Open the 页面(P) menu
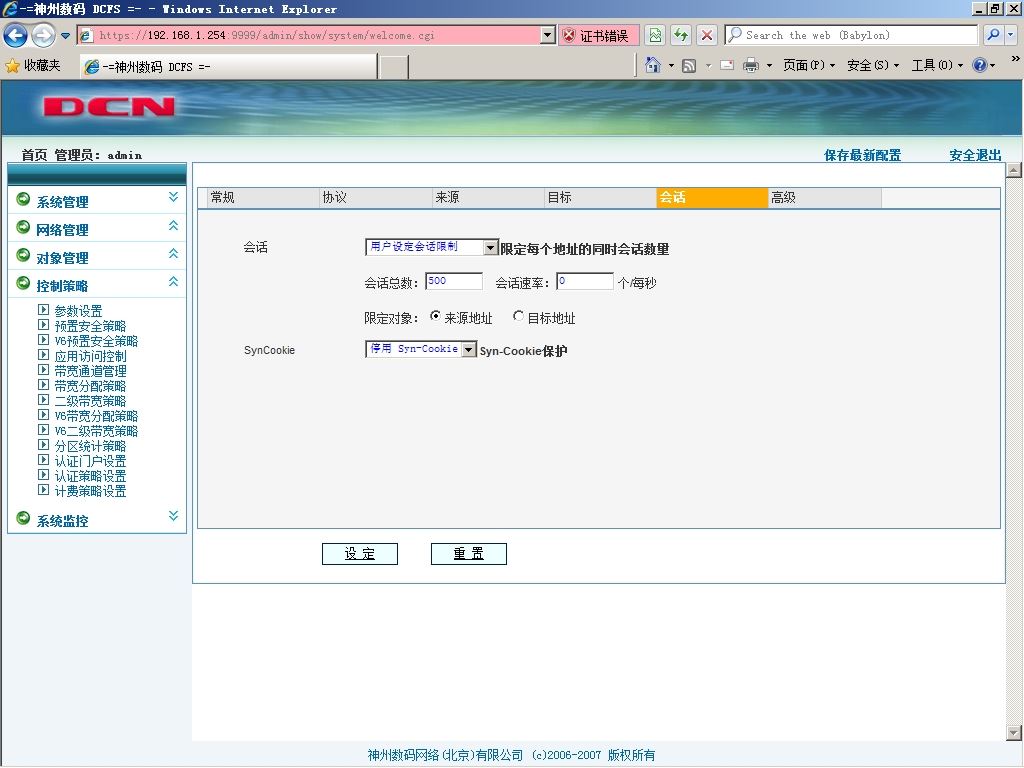 [808, 65]
